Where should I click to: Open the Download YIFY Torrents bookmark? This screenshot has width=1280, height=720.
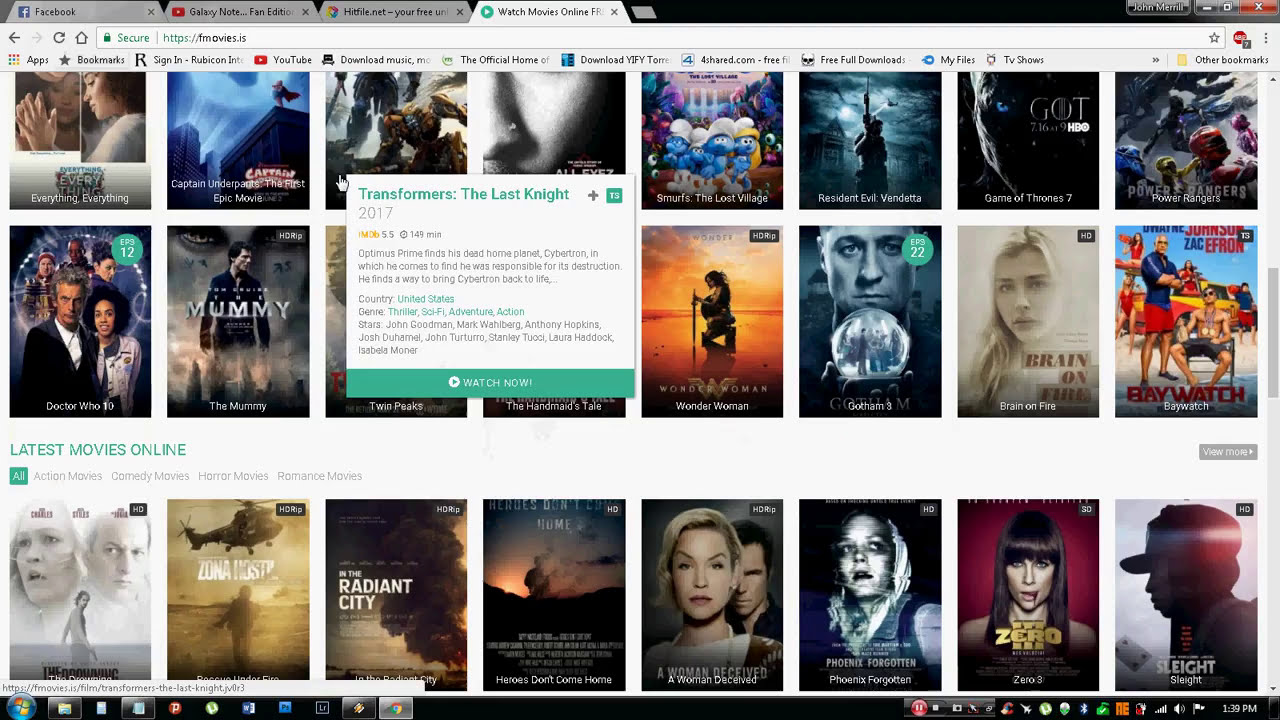coord(615,60)
